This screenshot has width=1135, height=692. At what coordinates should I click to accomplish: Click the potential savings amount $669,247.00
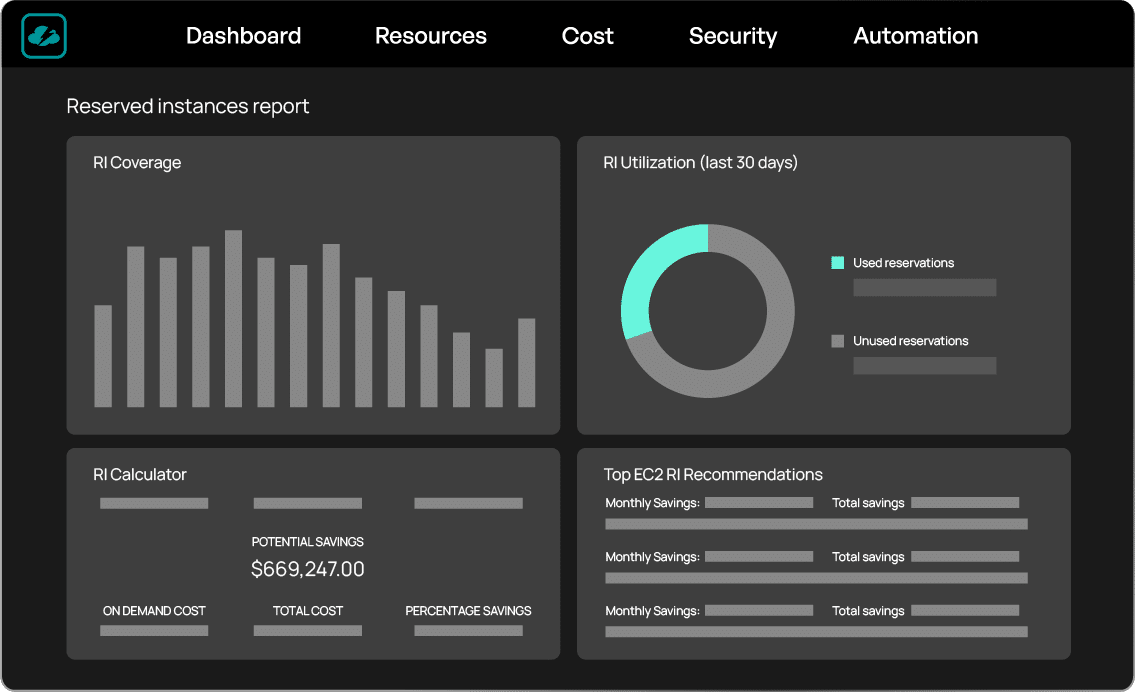308,569
